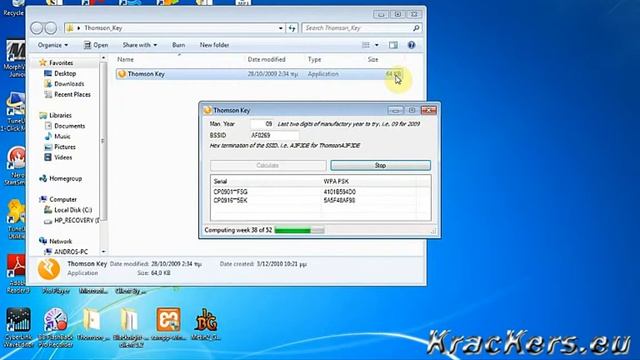The height and width of the screenshot is (360, 640).
Task: Select Computer in navigation pane
Action: [63, 200]
